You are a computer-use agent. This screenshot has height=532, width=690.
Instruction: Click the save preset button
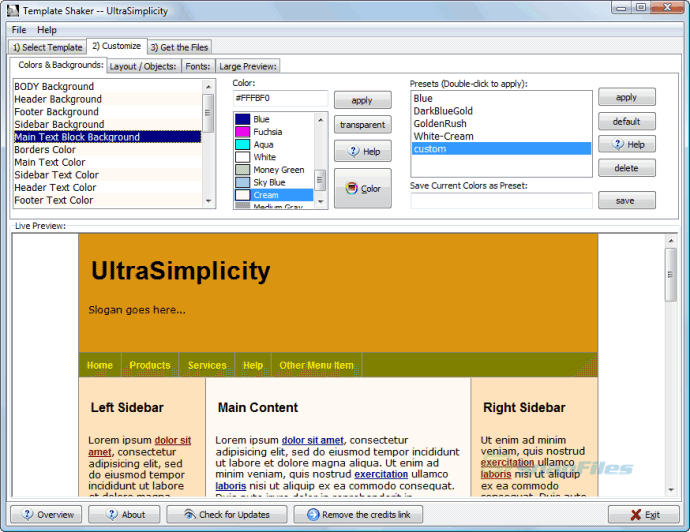tap(627, 200)
